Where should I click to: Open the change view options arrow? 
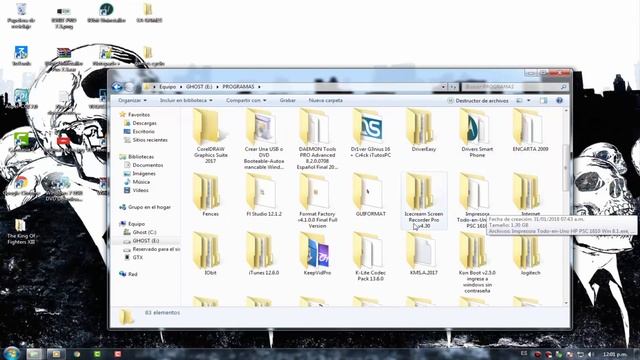529,100
